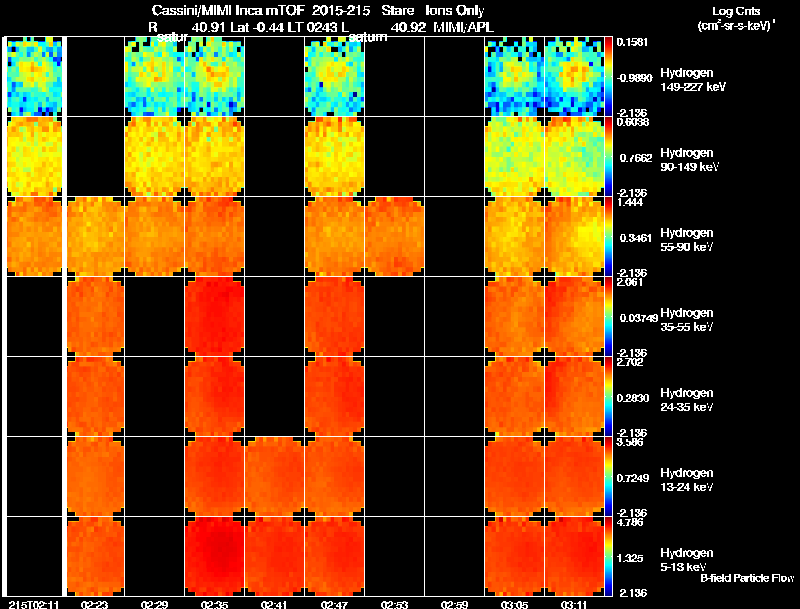Click the 'Log Cnts' scale heading

click(x=736, y=11)
